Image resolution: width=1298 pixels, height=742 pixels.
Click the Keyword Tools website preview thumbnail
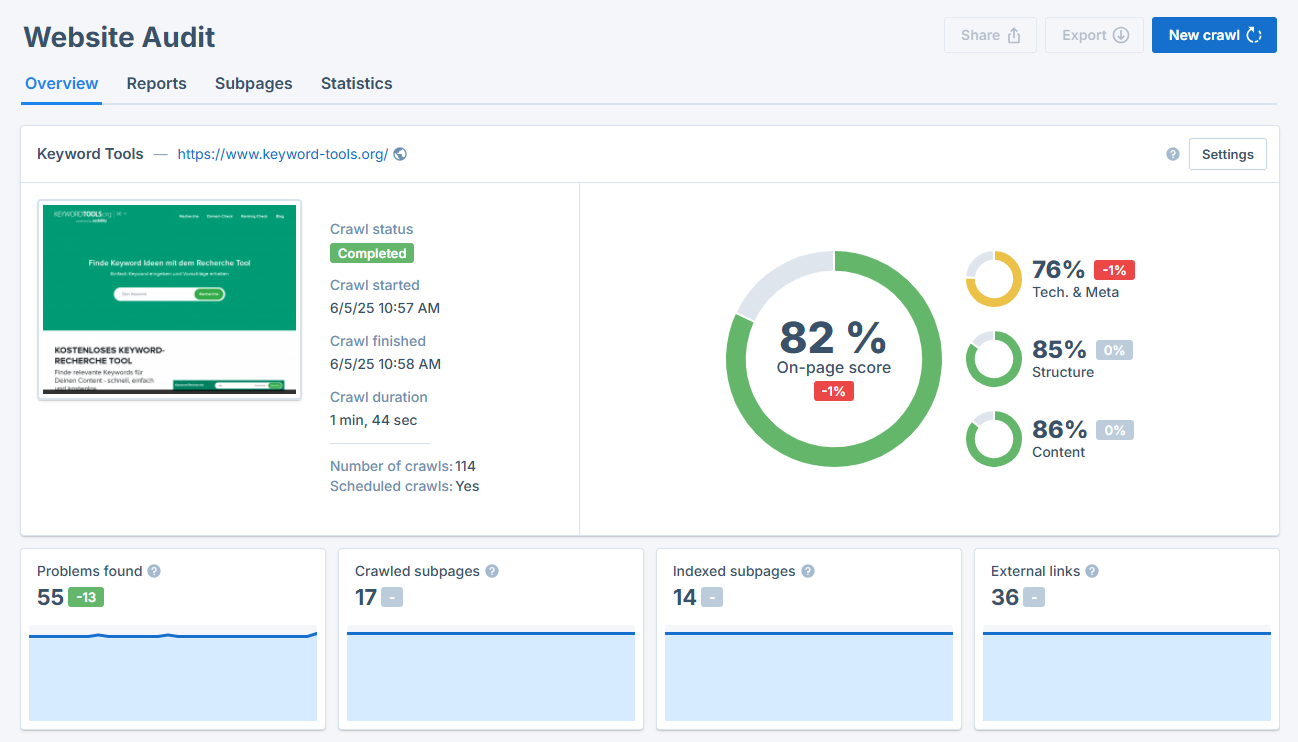(x=169, y=299)
